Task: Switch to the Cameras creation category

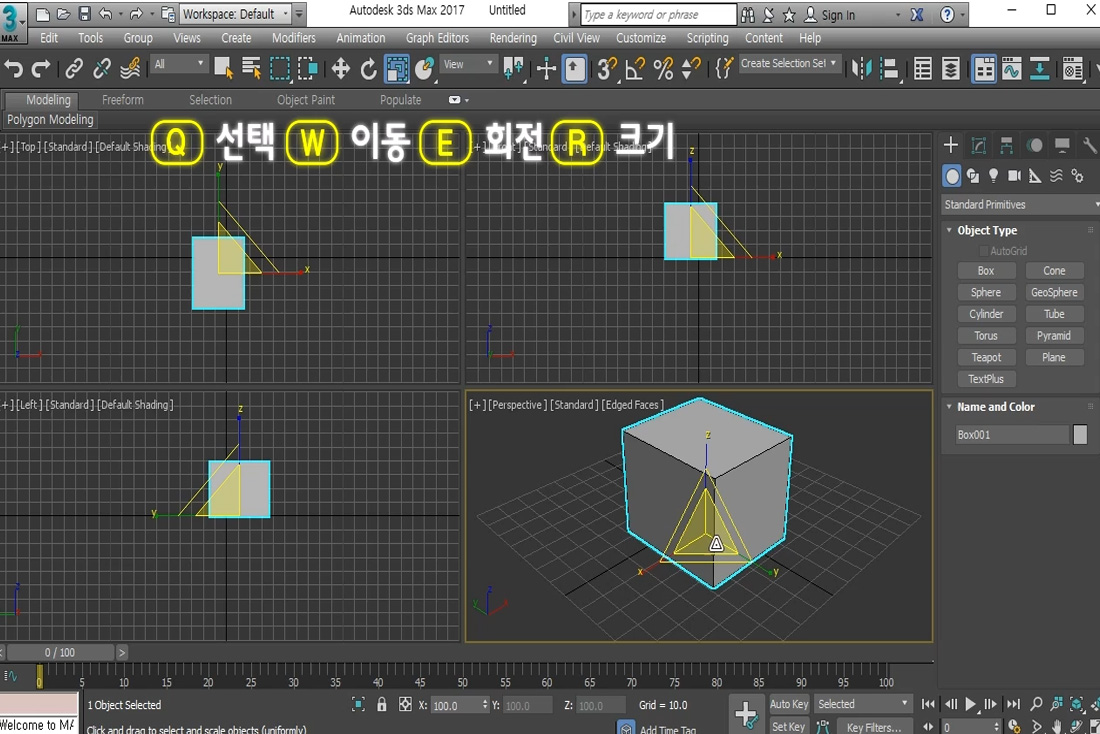Action: (x=1014, y=176)
